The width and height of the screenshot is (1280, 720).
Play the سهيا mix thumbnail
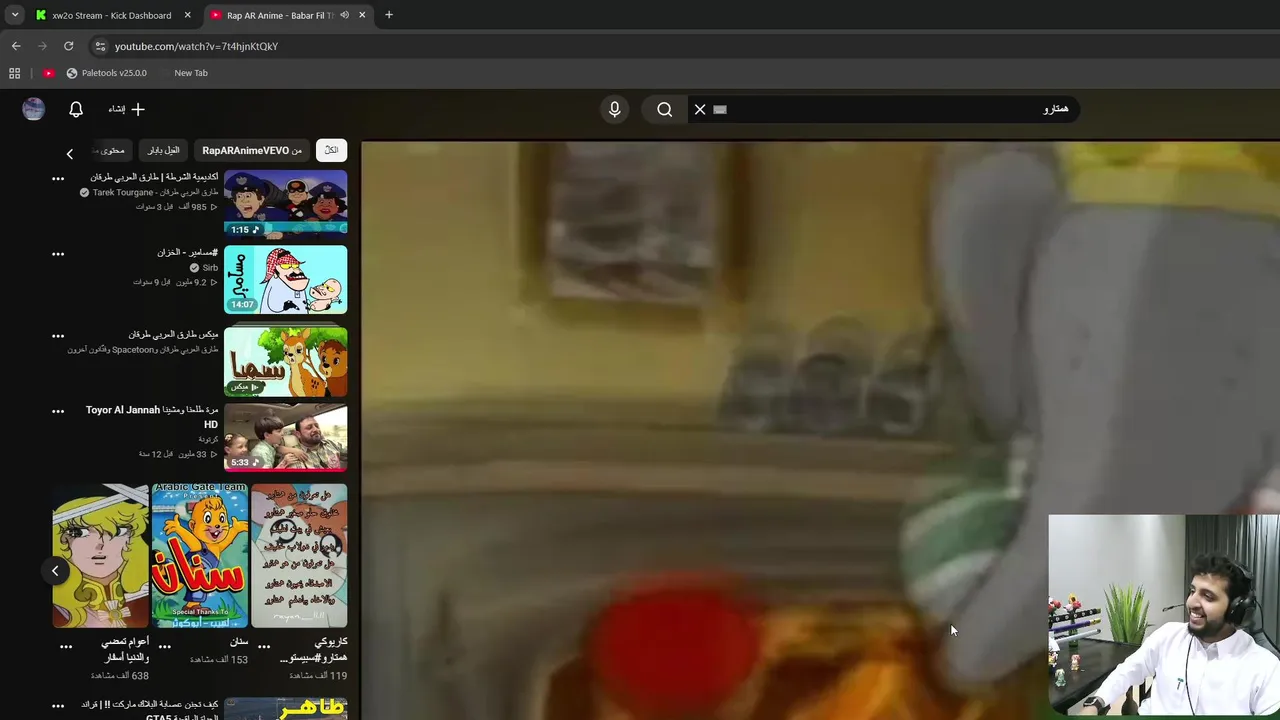[285, 361]
